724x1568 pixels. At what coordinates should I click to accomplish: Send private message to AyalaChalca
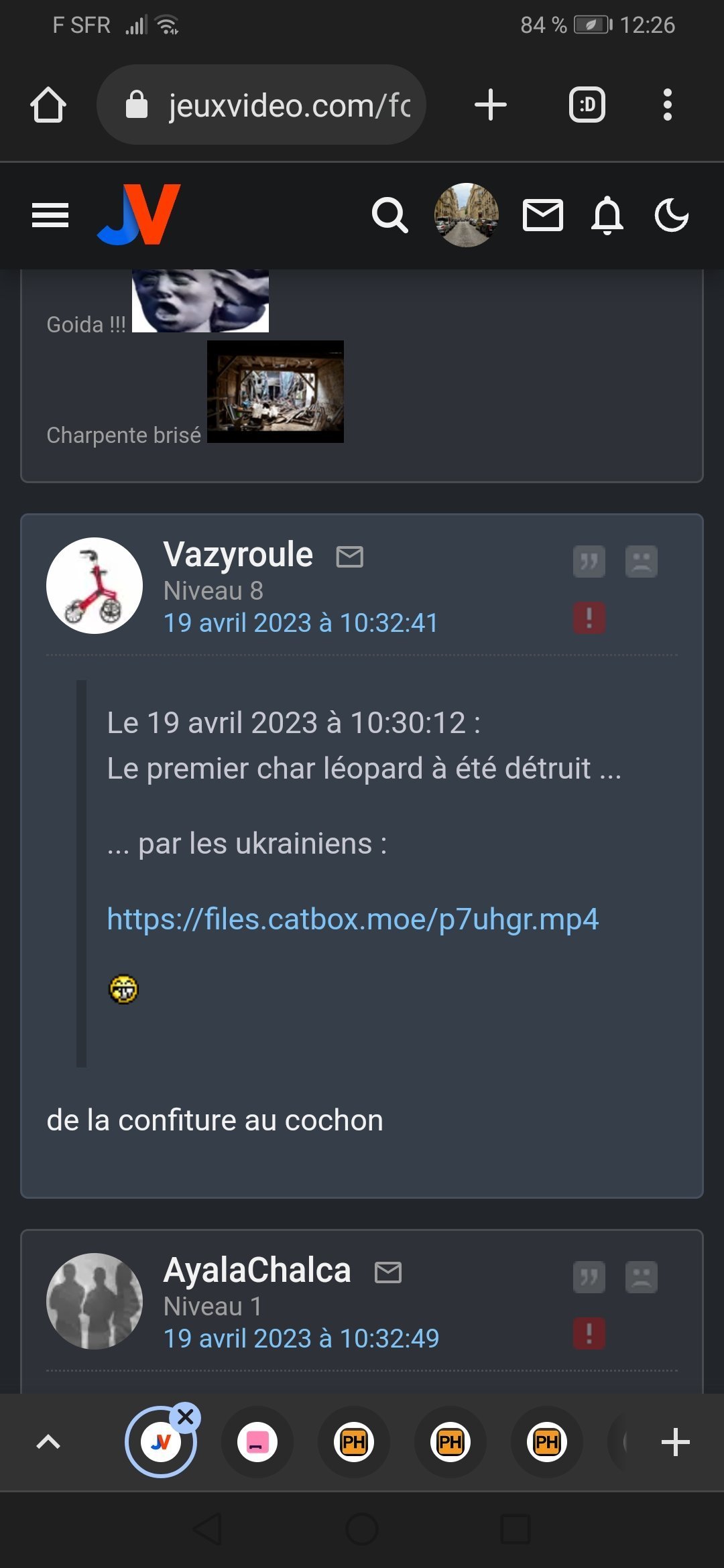click(x=388, y=1272)
